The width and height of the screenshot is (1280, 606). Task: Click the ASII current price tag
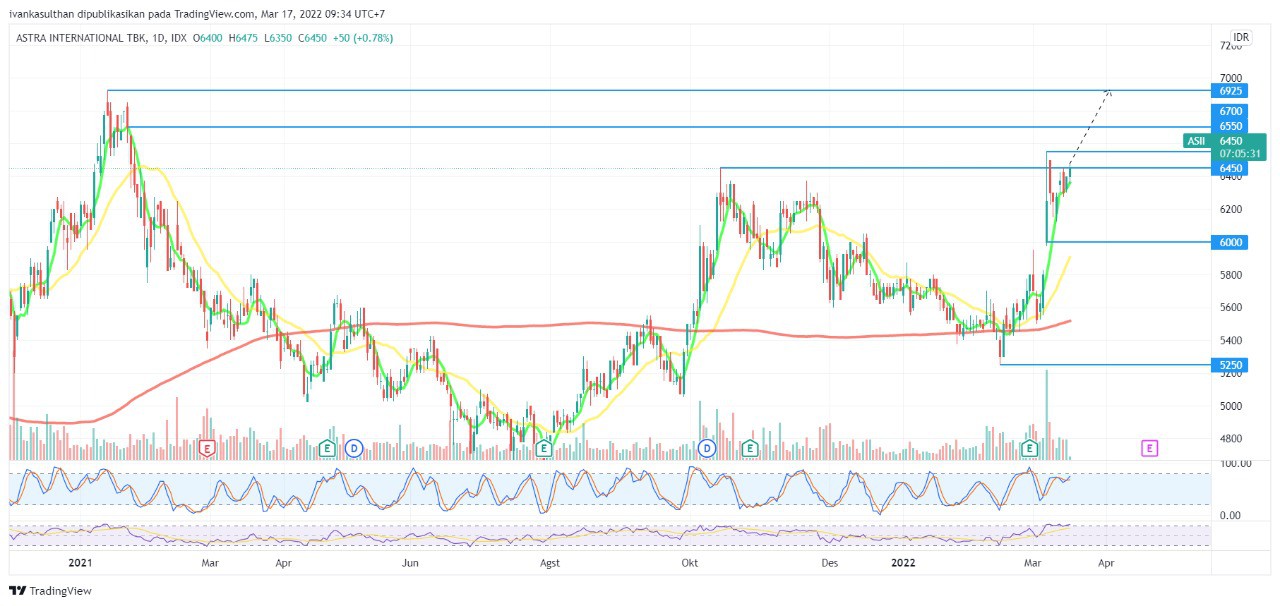[x=1196, y=141]
